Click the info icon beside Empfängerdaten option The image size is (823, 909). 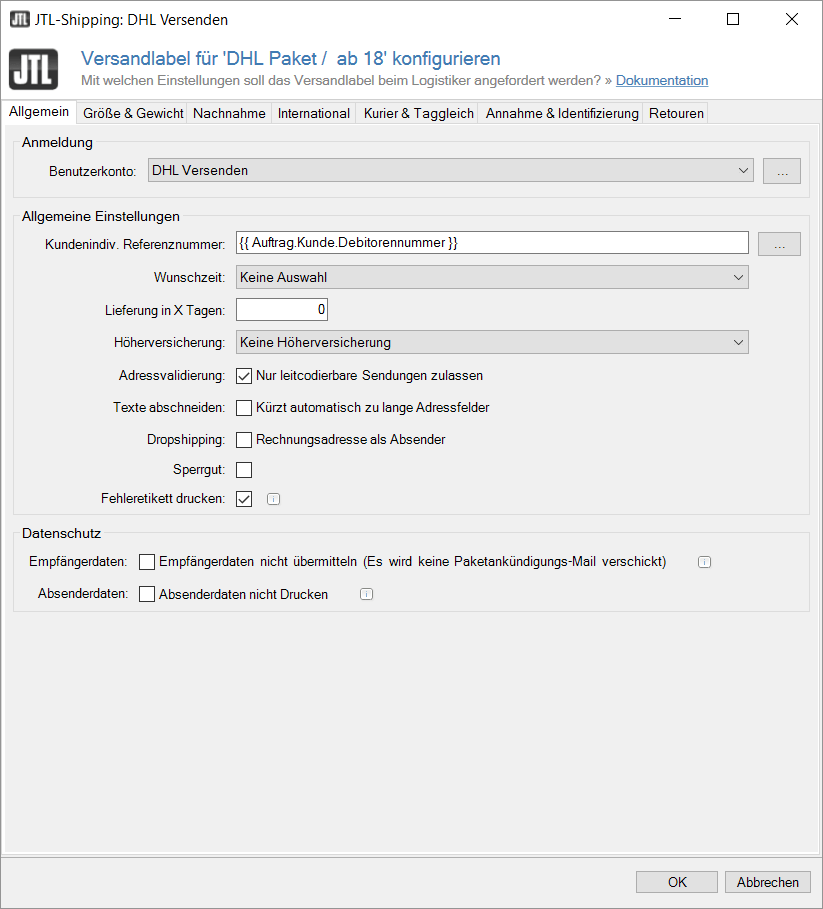point(704,562)
